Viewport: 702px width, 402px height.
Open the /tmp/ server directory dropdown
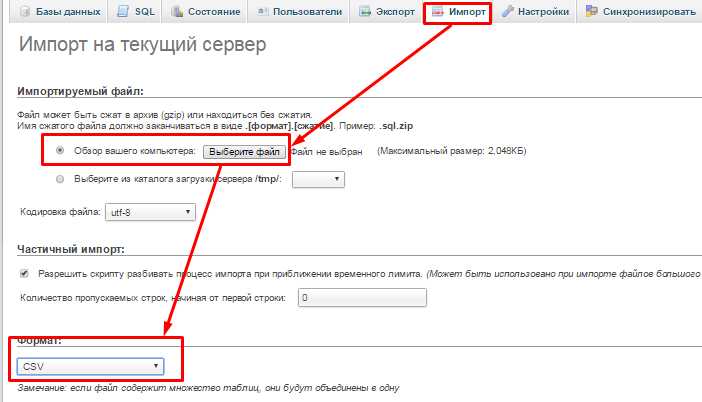click(x=318, y=179)
